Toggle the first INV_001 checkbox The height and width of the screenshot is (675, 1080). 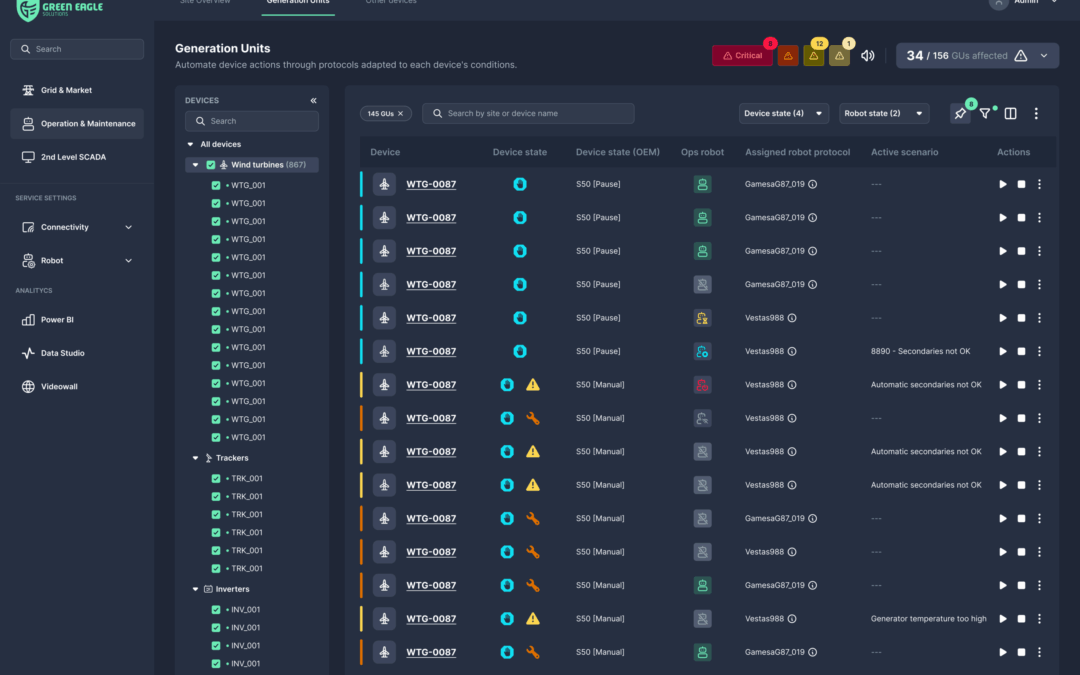point(216,610)
